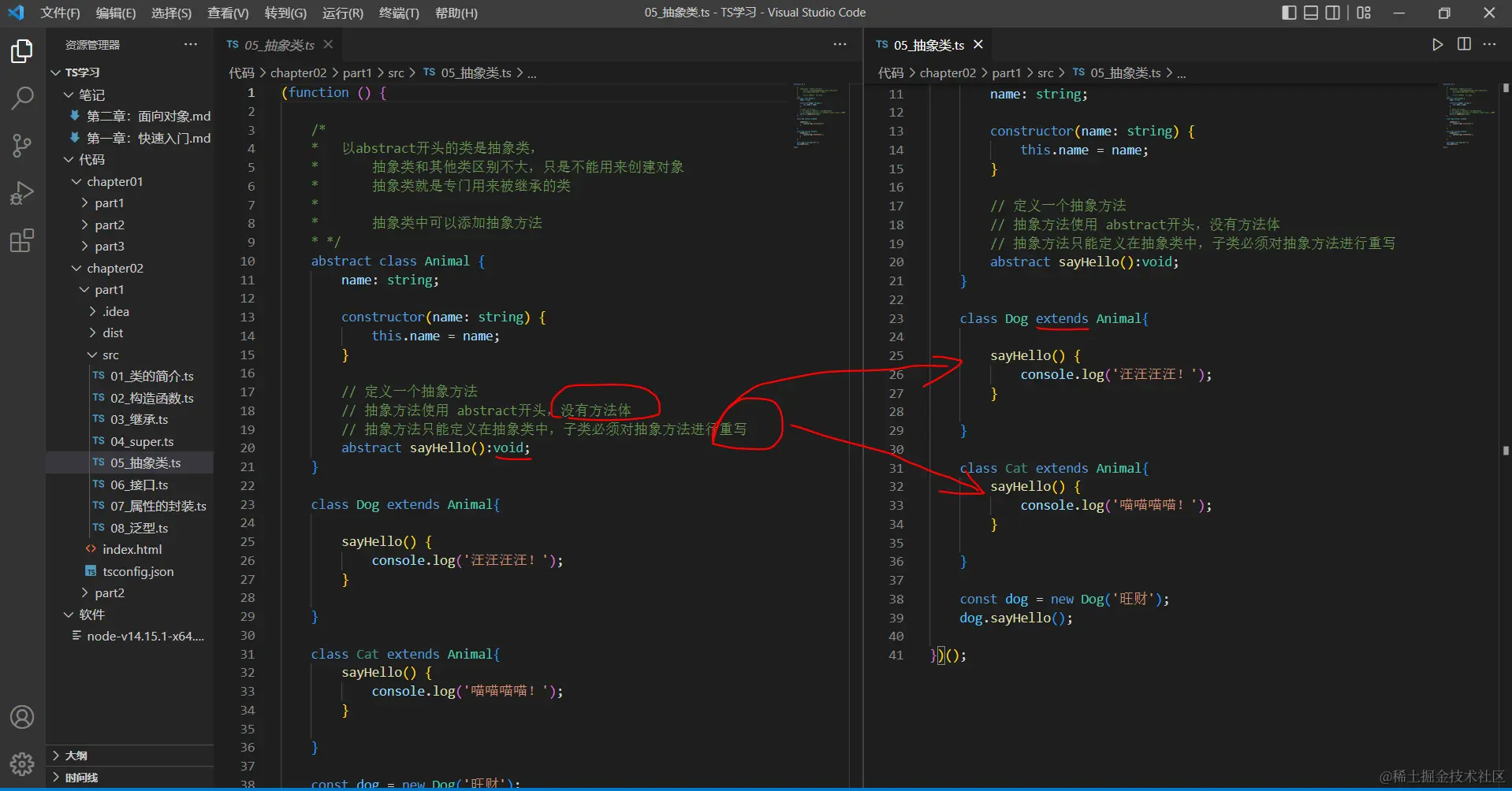1512x791 pixels.
Task: Open the 转到(G) menu
Action: coord(285,13)
